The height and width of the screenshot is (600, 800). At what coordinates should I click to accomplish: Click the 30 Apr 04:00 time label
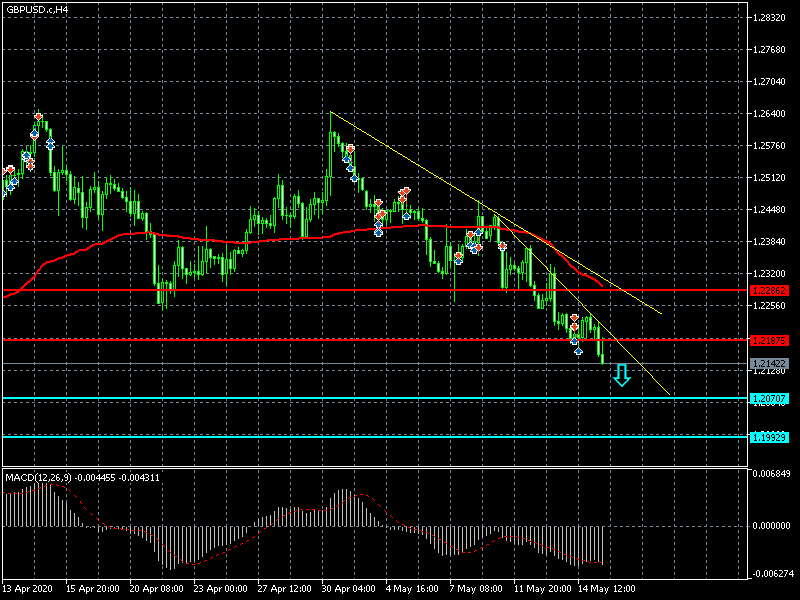(x=348, y=590)
